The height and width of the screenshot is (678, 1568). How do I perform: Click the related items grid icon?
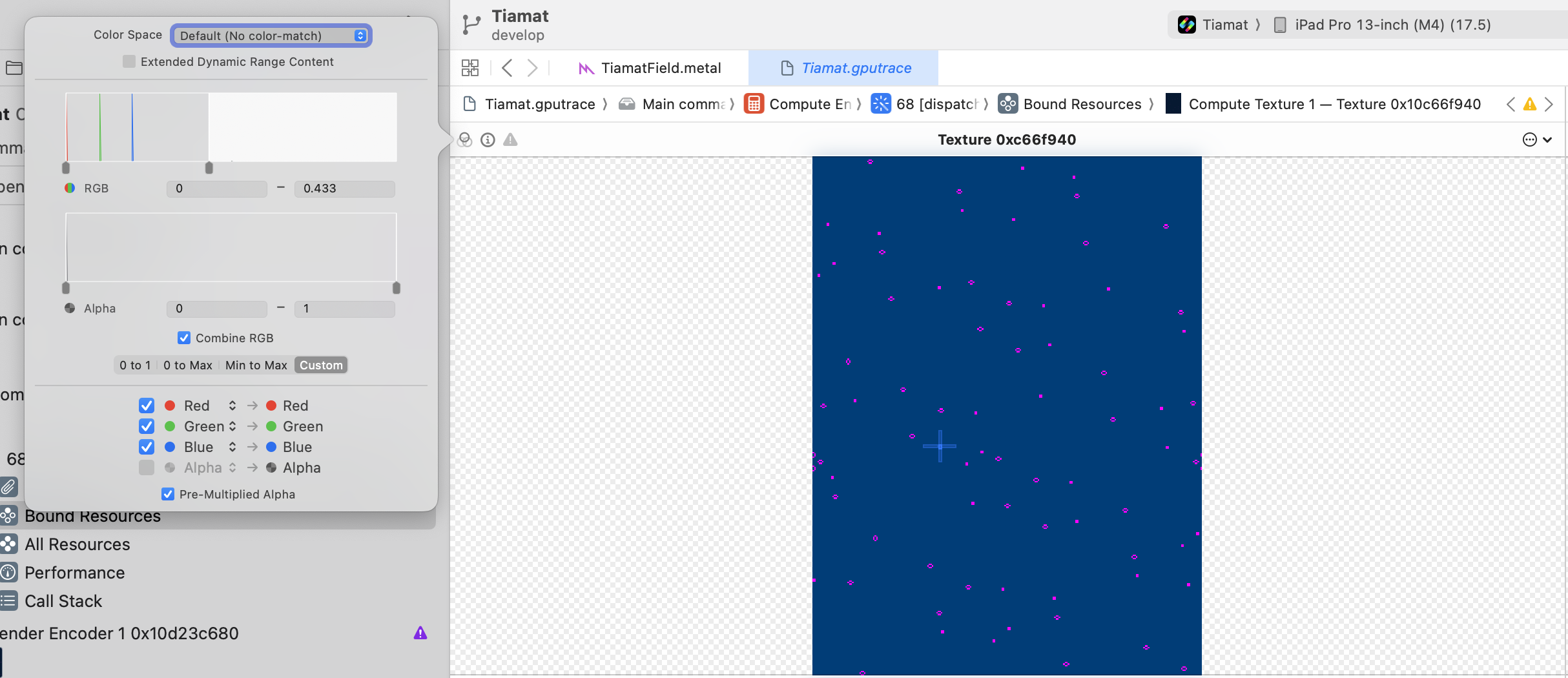470,68
